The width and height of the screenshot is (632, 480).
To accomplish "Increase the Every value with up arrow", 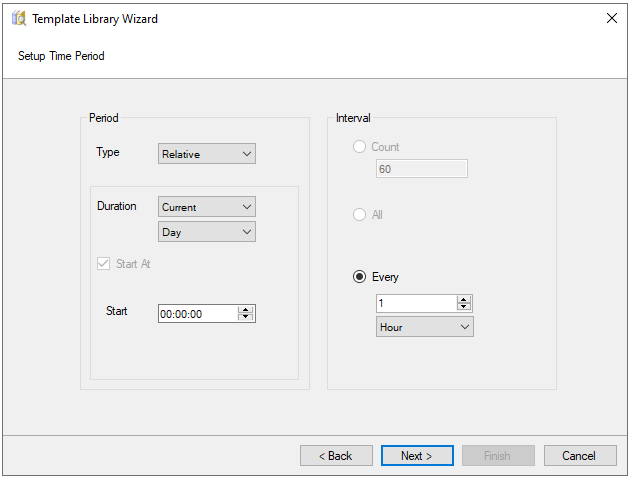I will point(464,299).
